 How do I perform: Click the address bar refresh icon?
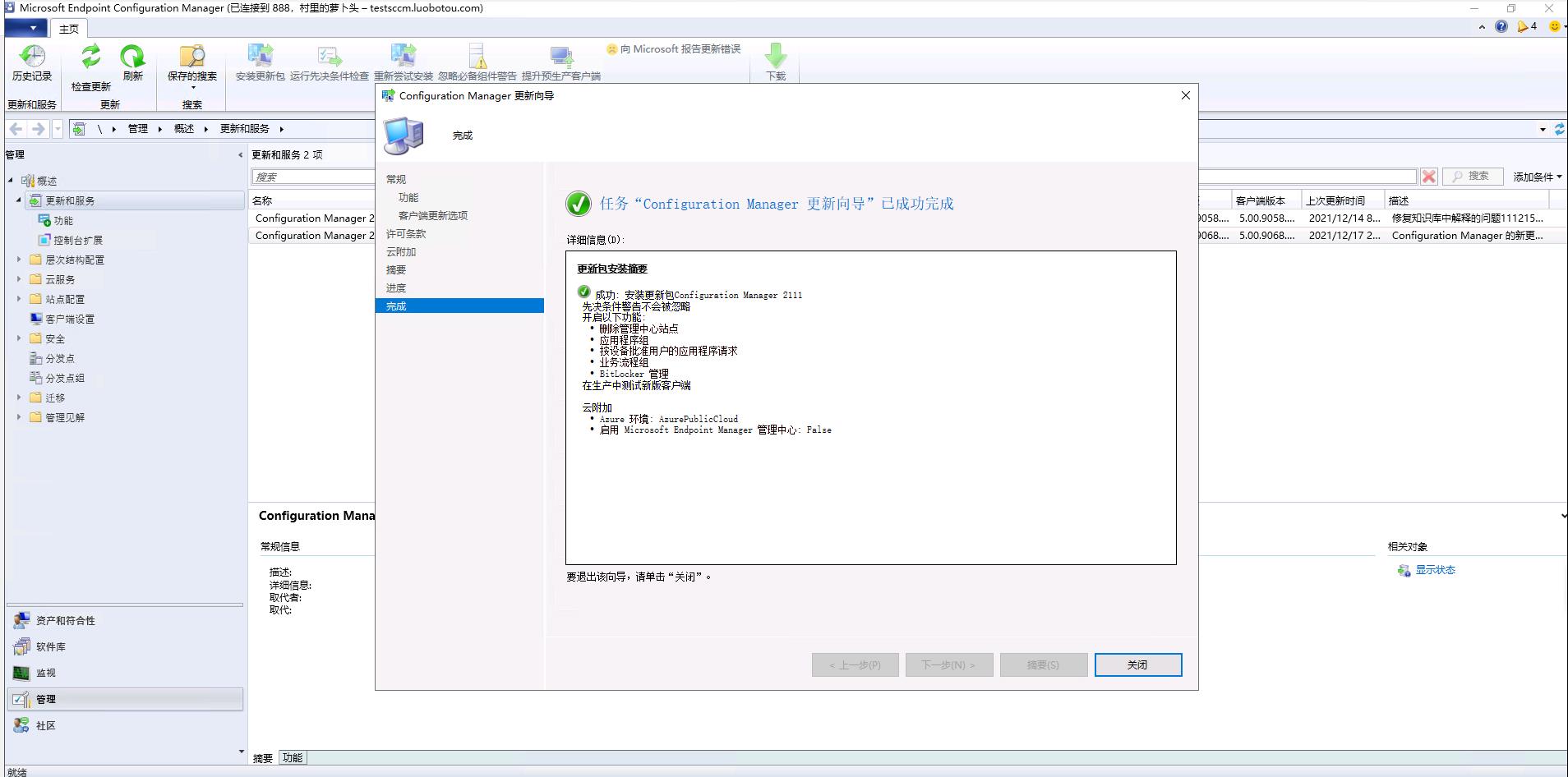1559,129
